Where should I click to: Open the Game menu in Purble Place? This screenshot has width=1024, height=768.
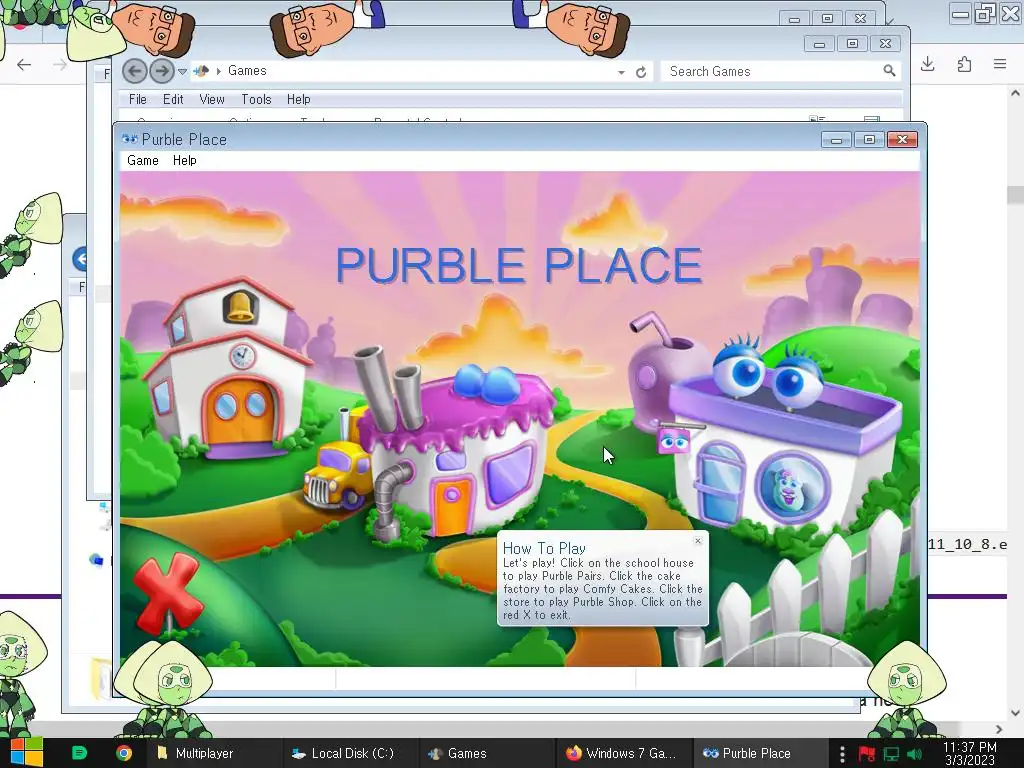pos(142,161)
